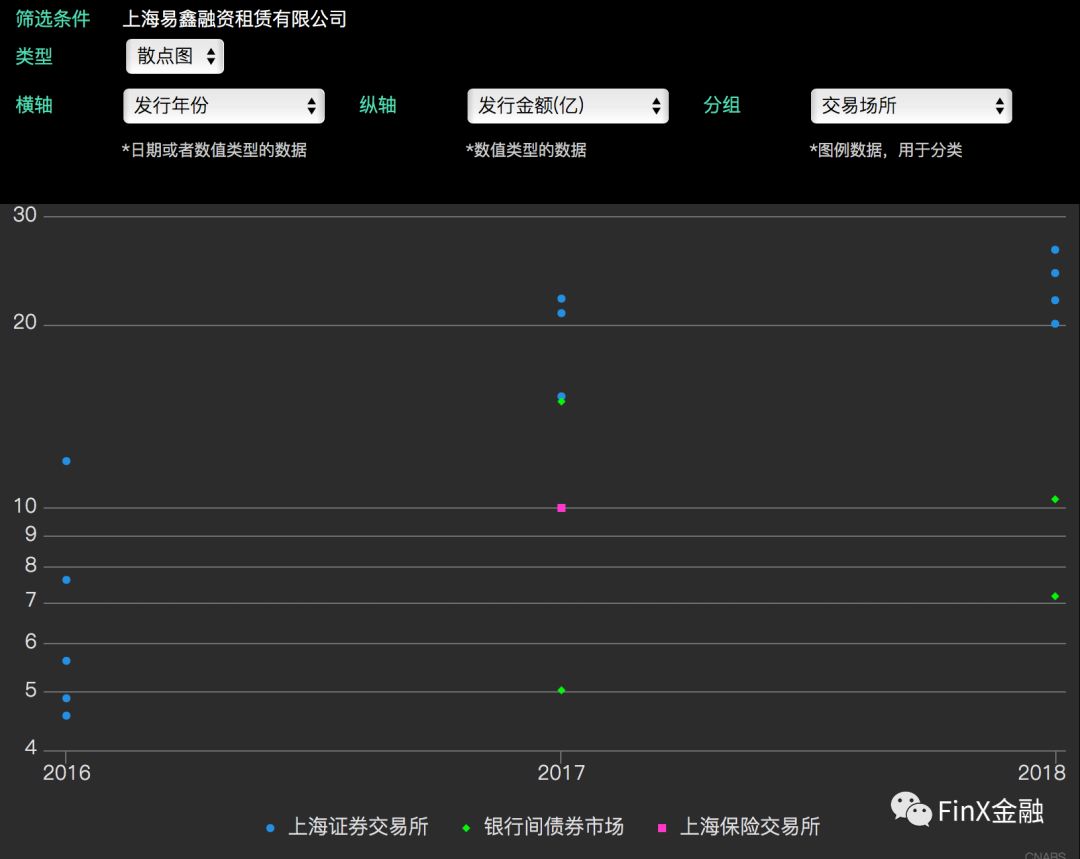Click the lowest blue dot in 2016

click(x=66, y=716)
